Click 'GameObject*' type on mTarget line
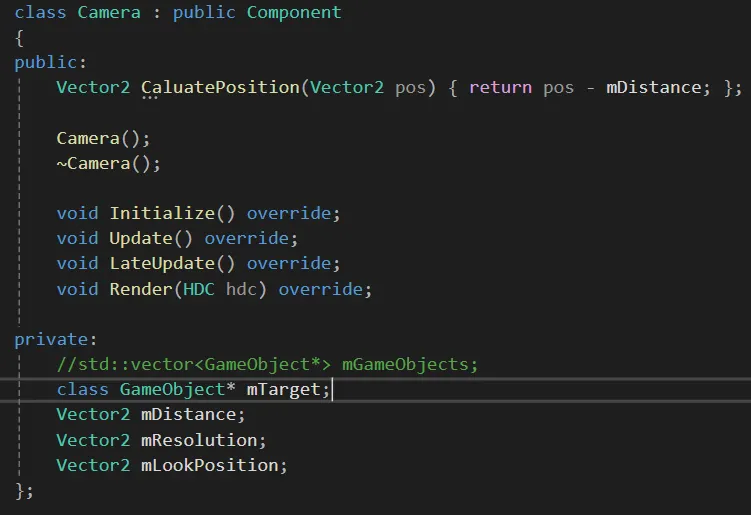Screen dimensions: 751x515 point(177,389)
